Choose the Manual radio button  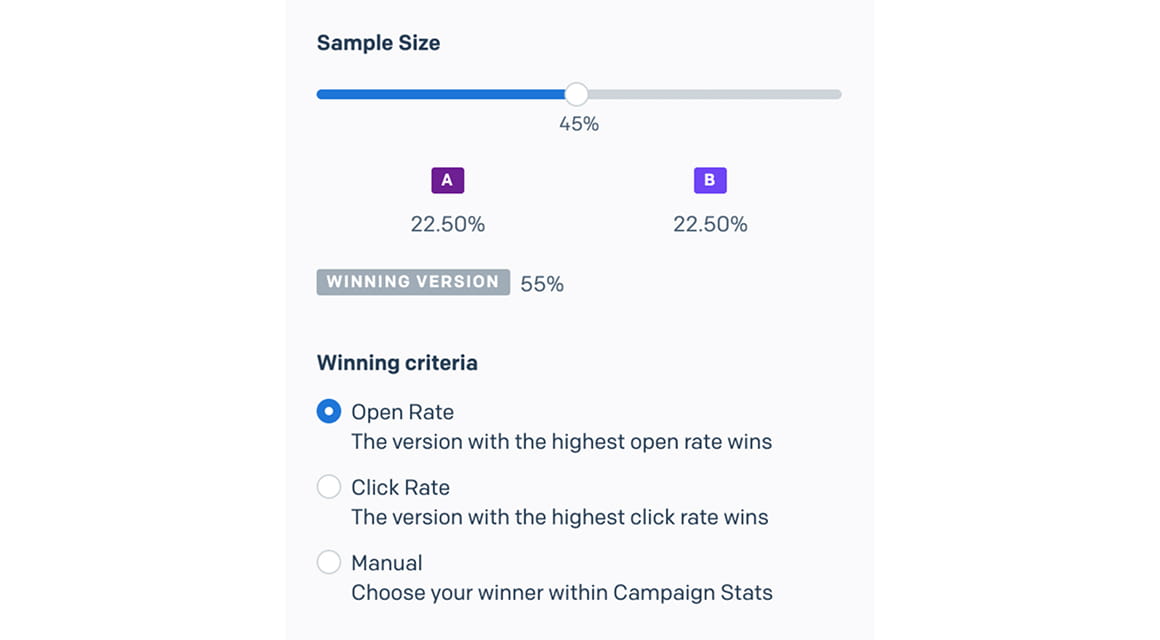click(x=329, y=562)
